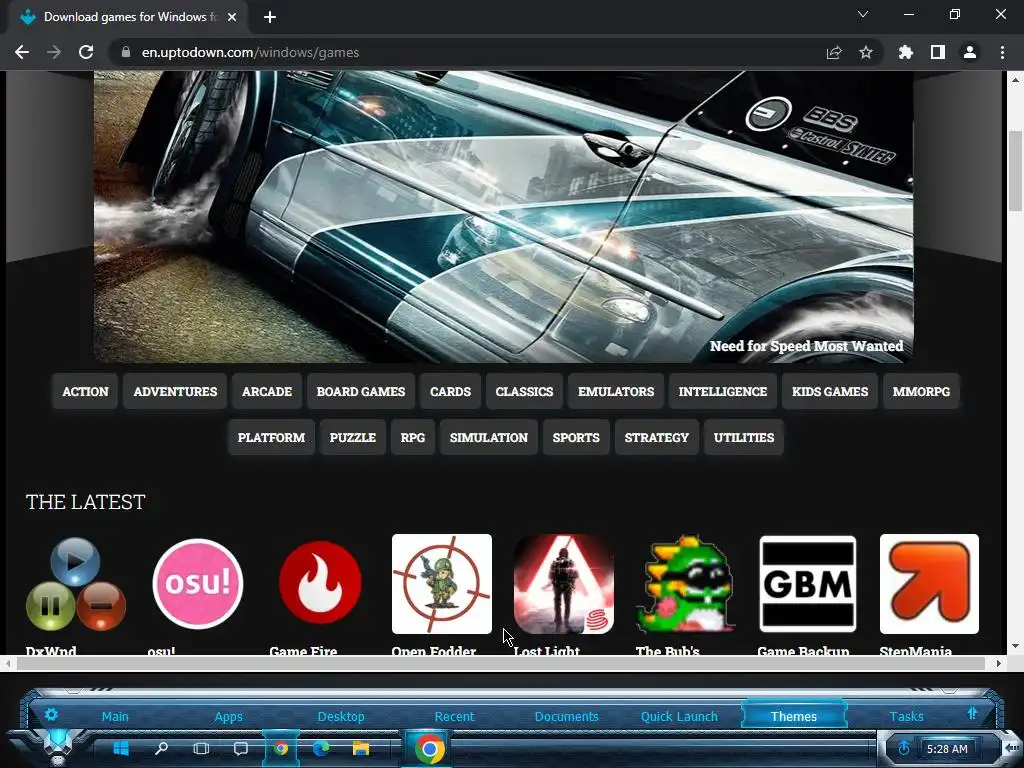This screenshot has width=1024, height=768.
Task: Select the Themes dock tab
Action: pos(793,716)
